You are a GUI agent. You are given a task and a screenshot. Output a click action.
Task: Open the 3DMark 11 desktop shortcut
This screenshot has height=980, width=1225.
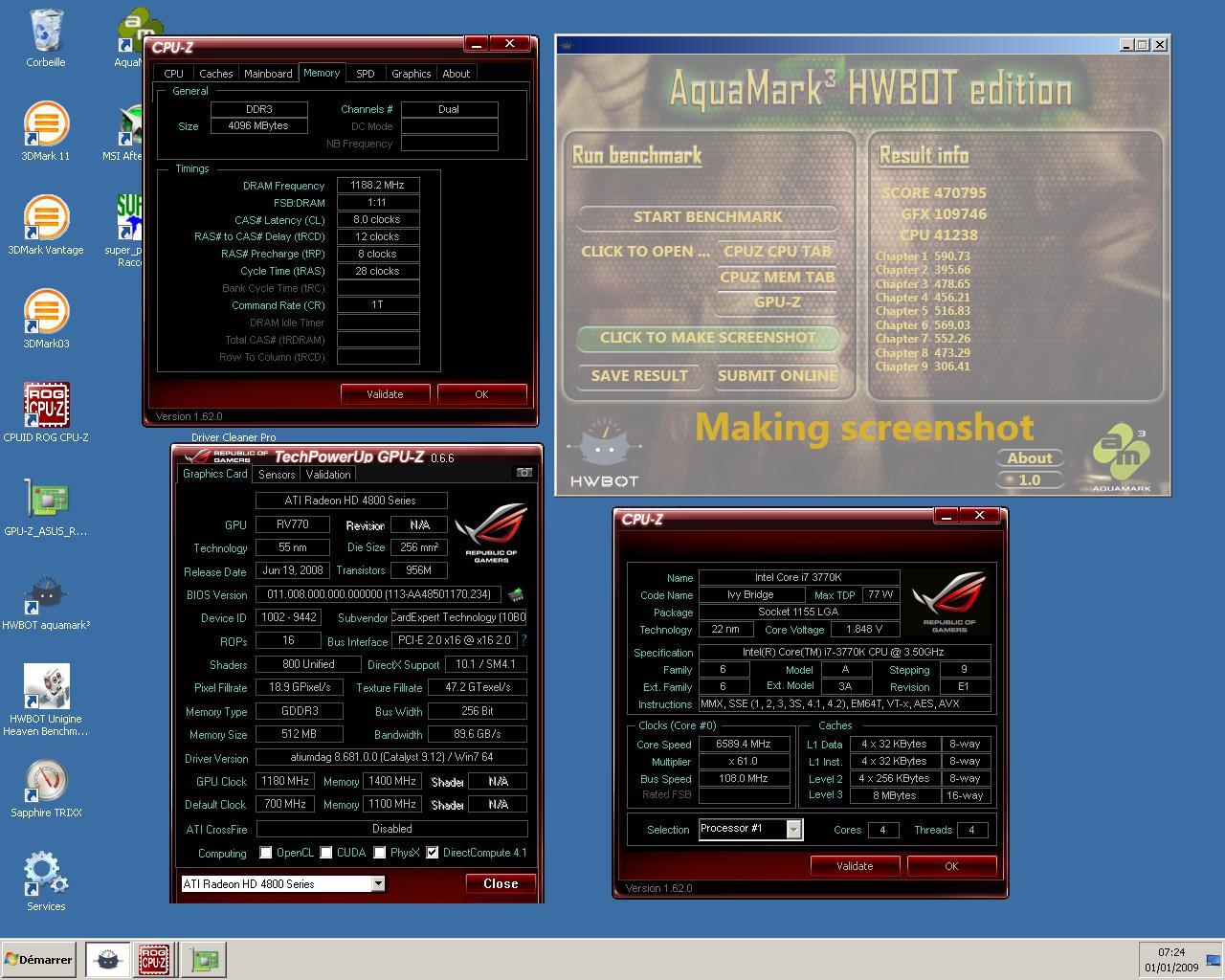(46, 131)
